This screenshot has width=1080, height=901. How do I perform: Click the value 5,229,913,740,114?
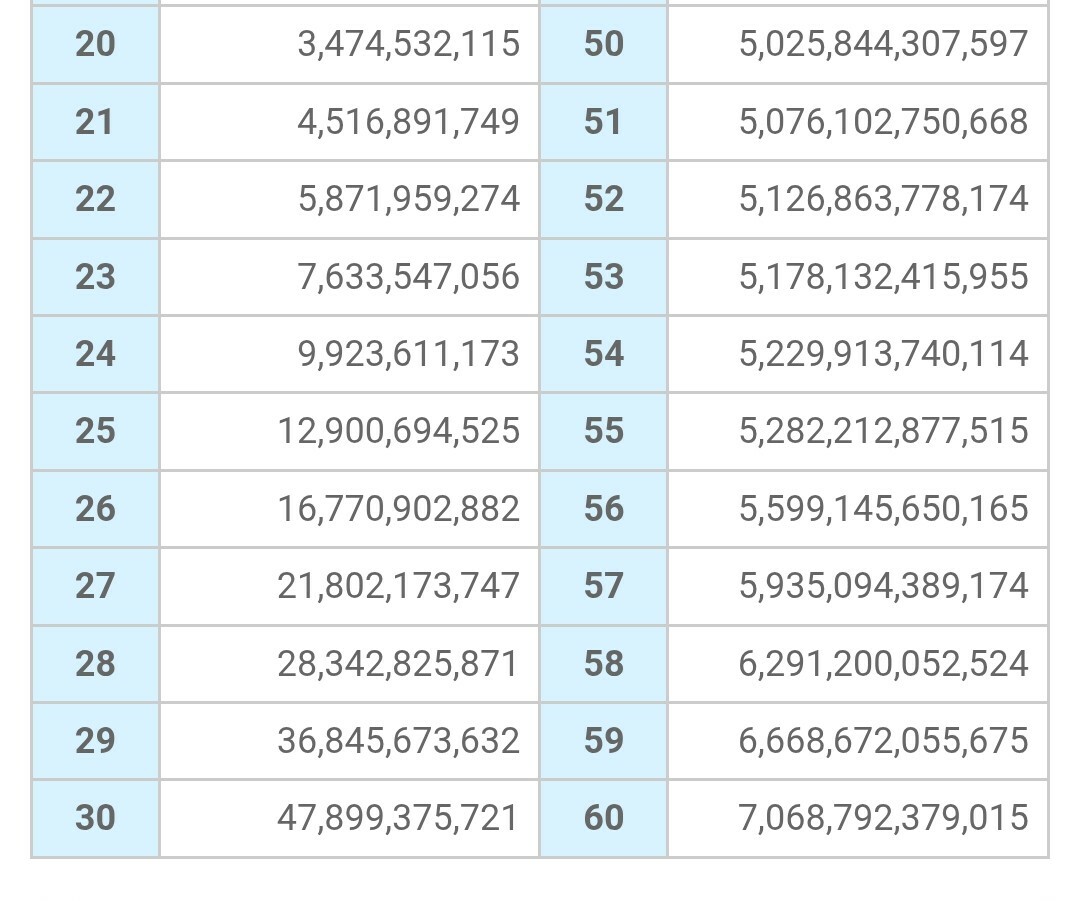(x=883, y=354)
